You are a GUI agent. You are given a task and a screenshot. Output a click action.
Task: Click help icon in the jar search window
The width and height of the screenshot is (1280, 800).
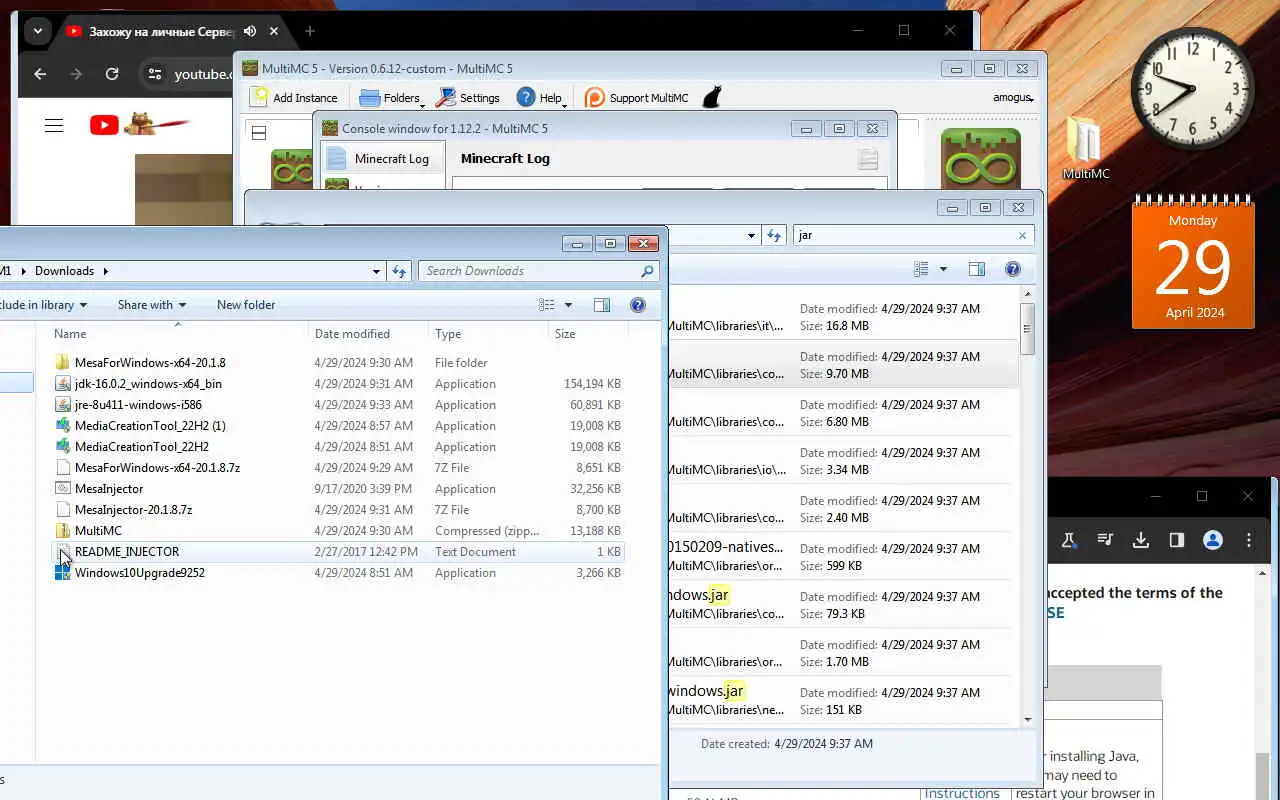click(1012, 269)
